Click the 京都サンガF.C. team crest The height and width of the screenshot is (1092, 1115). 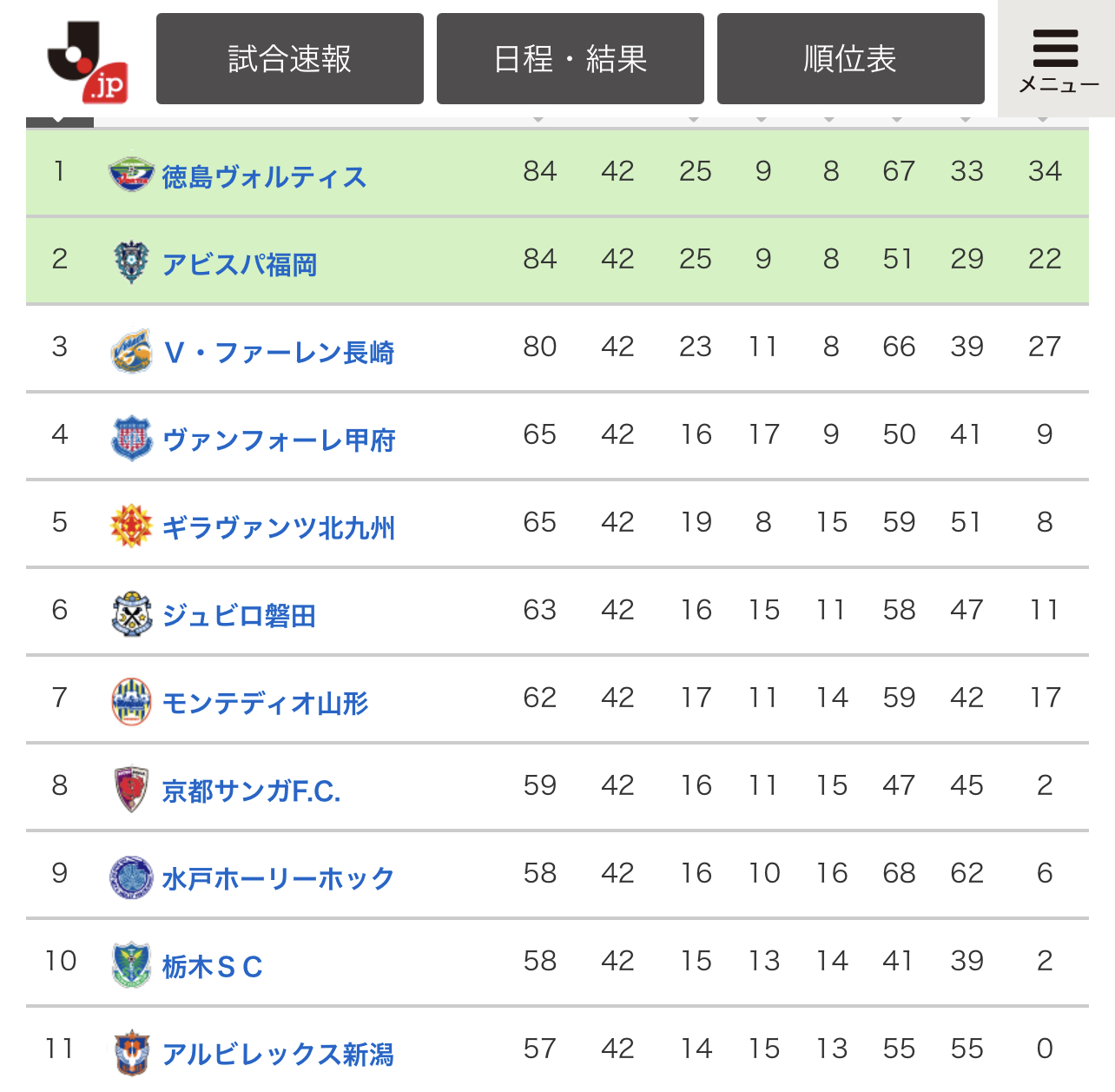pos(131,789)
